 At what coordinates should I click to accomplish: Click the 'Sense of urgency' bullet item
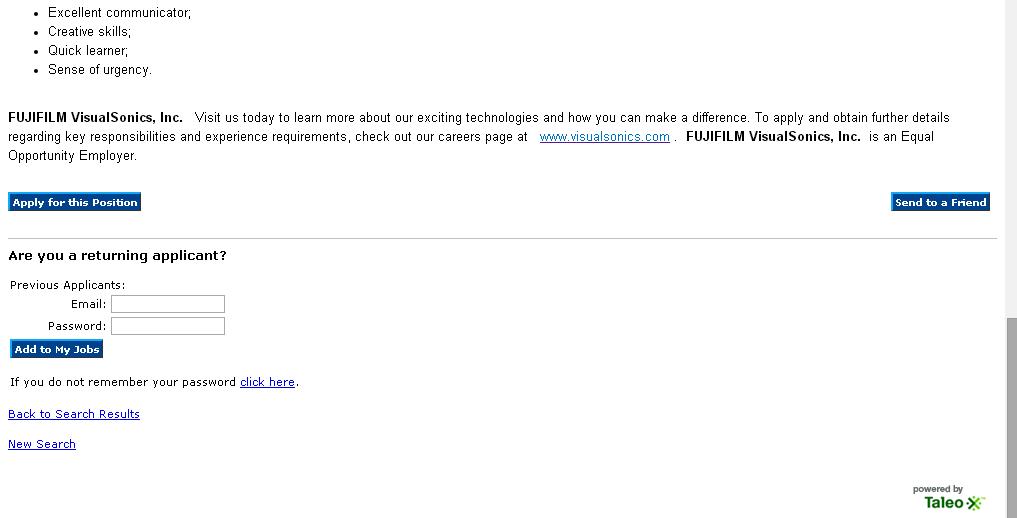coord(99,70)
